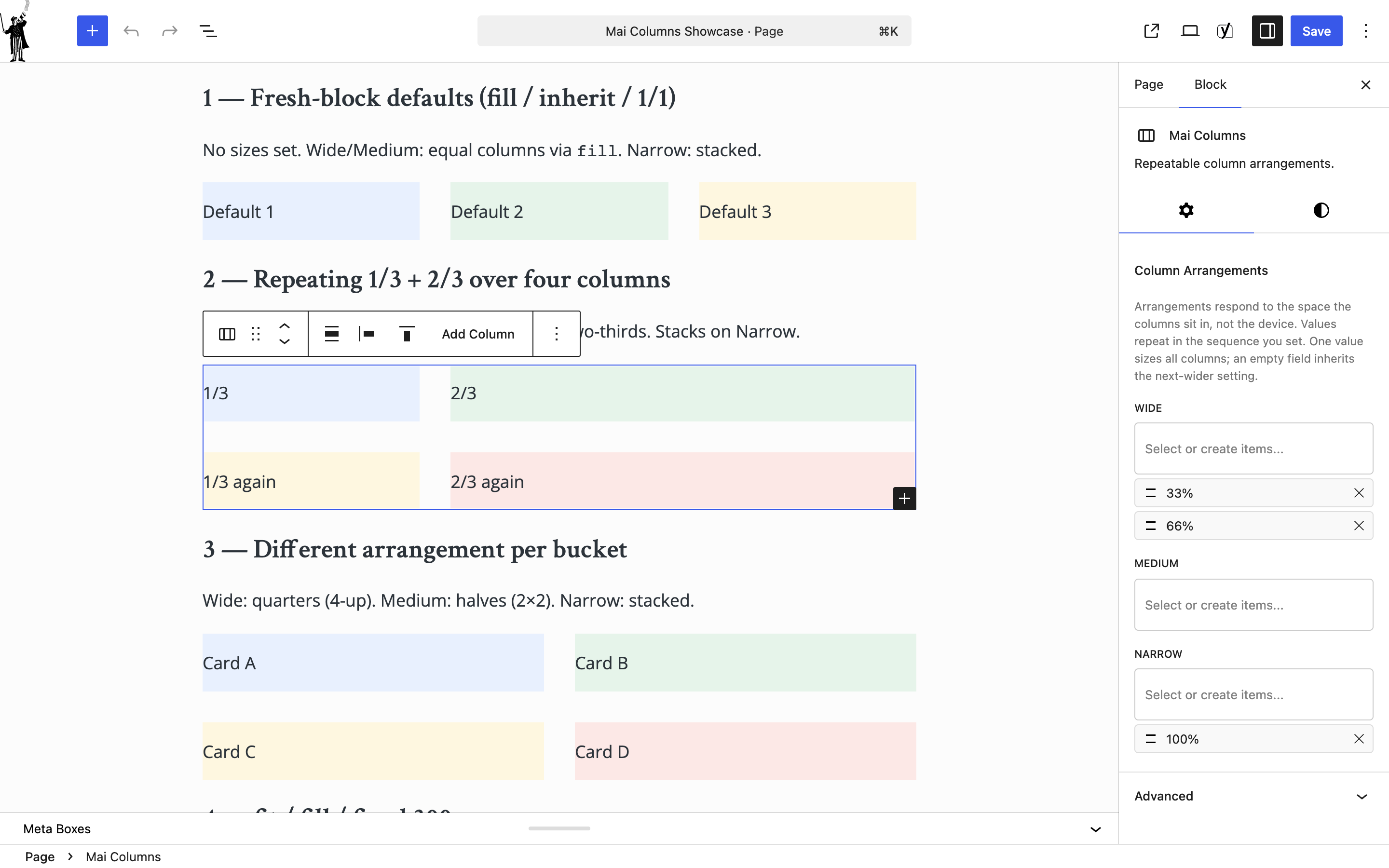Click the block drag handle

coord(256,334)
